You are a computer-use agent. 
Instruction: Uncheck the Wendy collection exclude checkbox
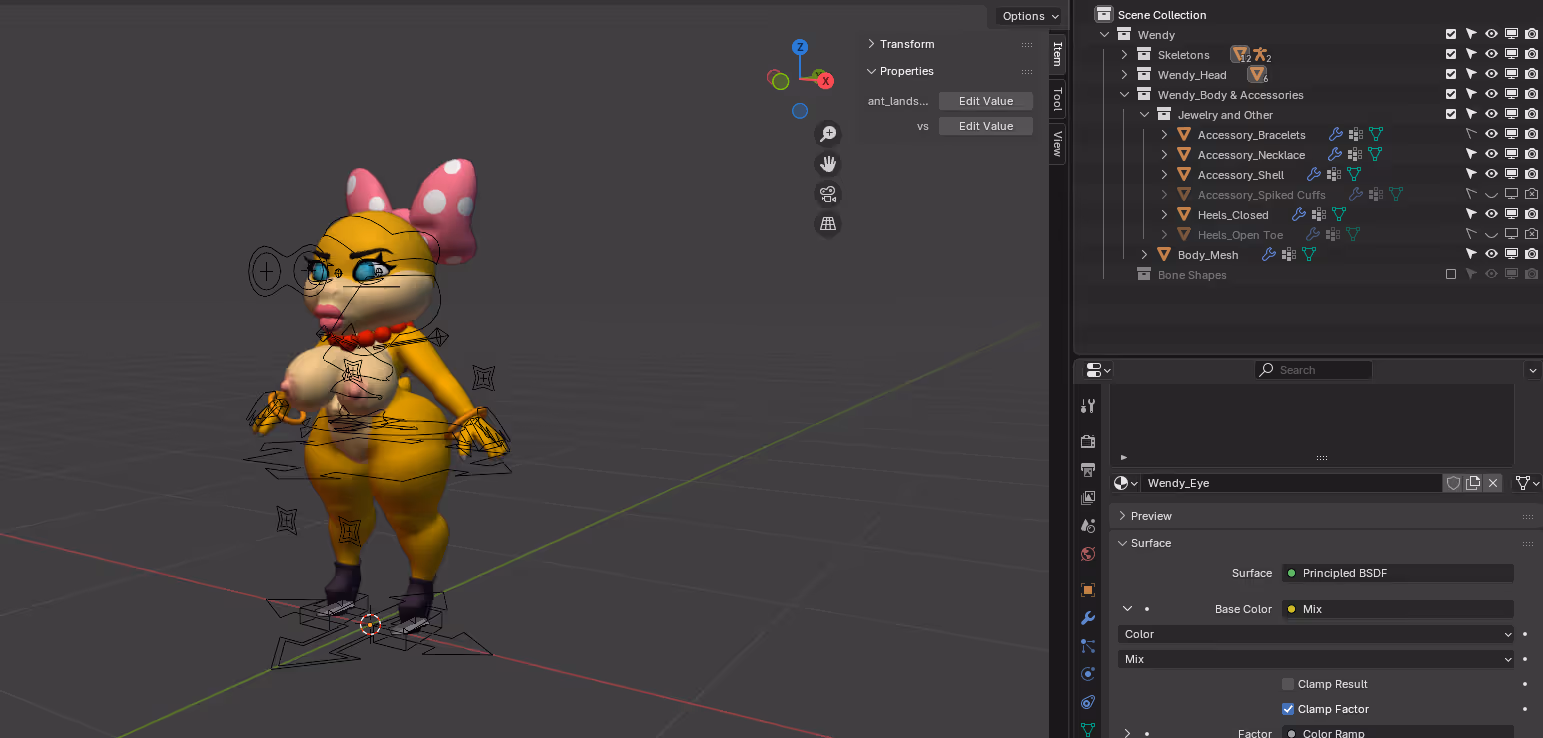click(x=1451, y=35)
